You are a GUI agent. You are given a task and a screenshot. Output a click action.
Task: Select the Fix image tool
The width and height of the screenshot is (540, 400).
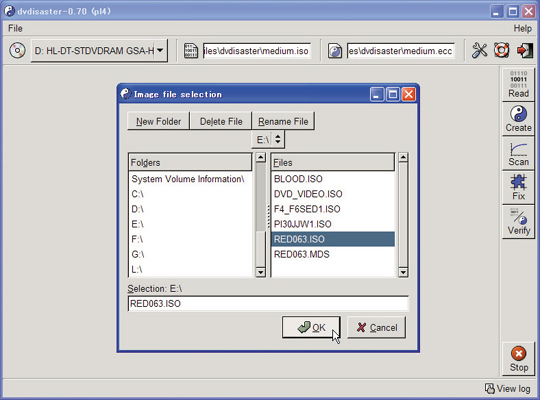click(x=518, y=187)
